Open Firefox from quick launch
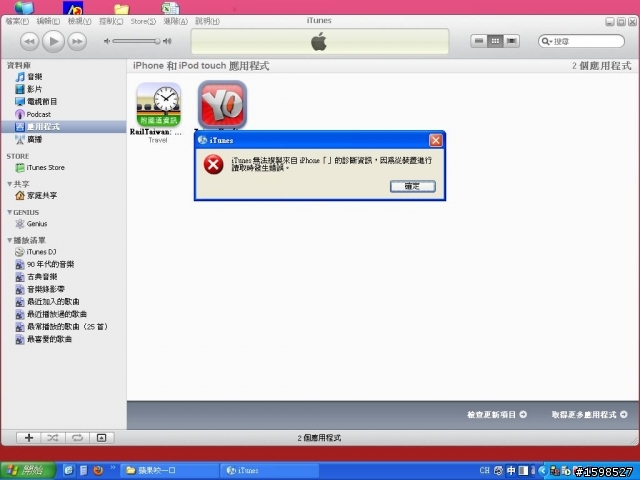The height and width of the screenshot is (480, 640). [98, 471]
